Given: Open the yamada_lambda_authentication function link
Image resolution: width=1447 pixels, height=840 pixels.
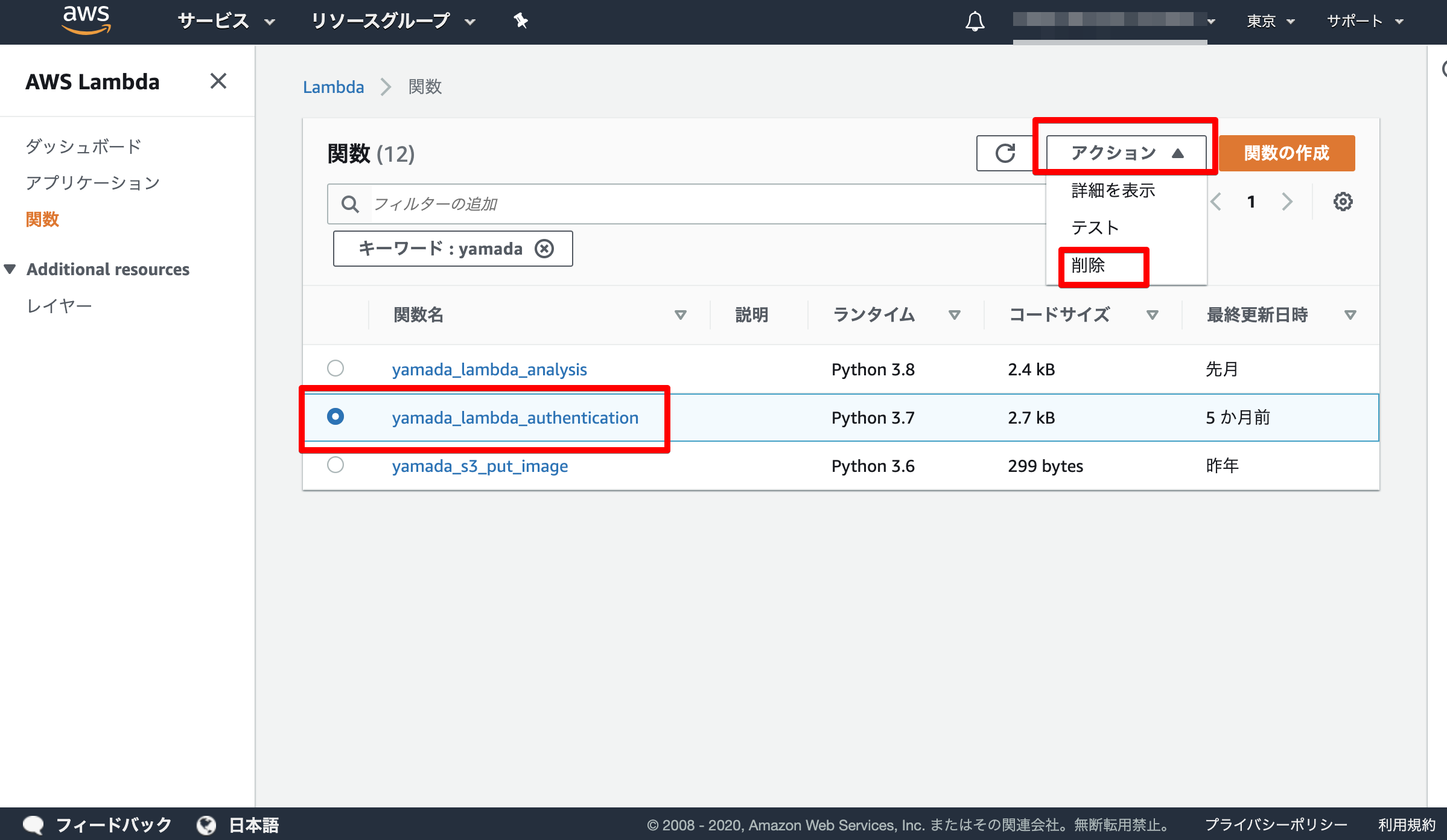Looking at the screenshot, I should [515, 418].
